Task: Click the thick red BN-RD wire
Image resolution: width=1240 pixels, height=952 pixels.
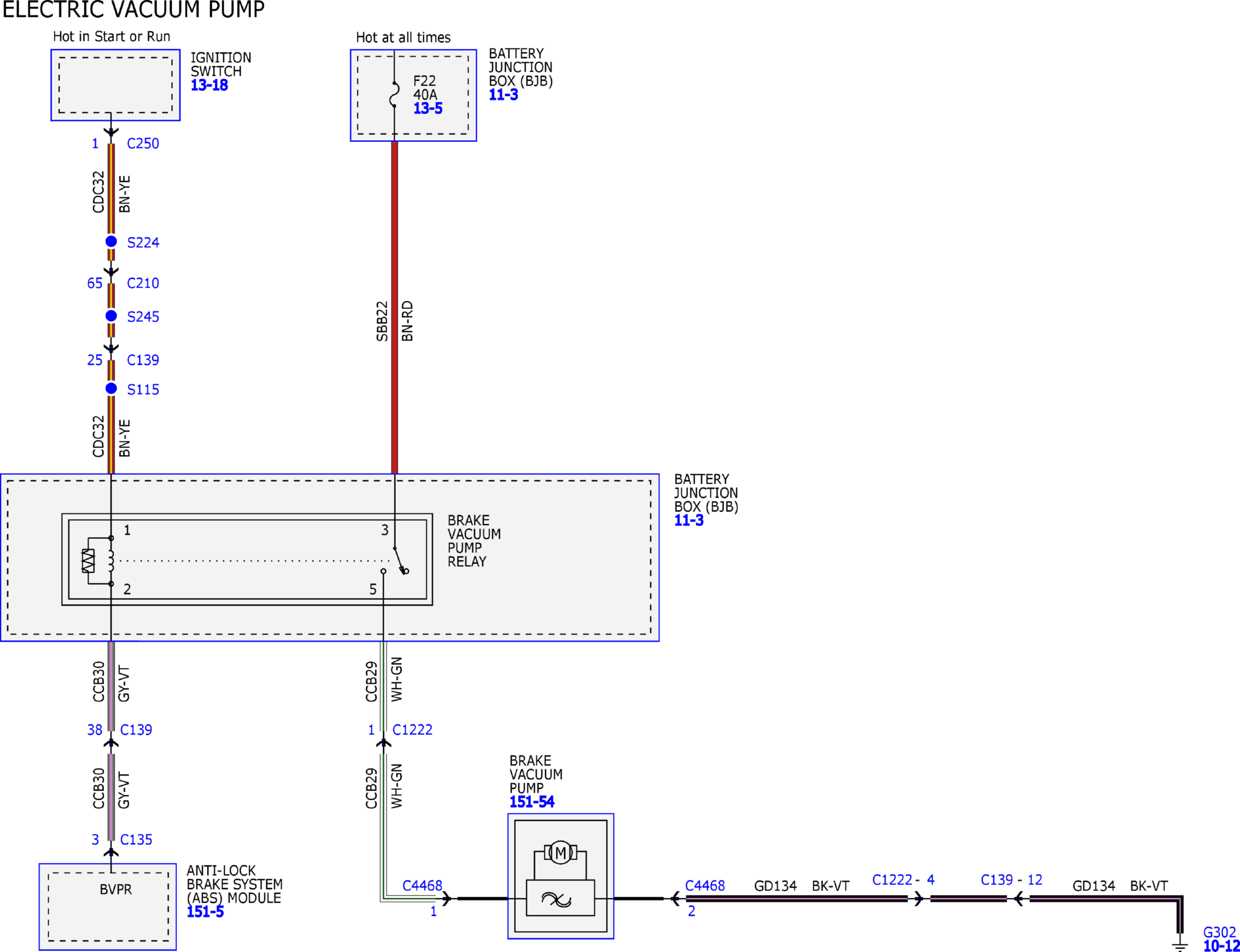Action: (395, 307)
